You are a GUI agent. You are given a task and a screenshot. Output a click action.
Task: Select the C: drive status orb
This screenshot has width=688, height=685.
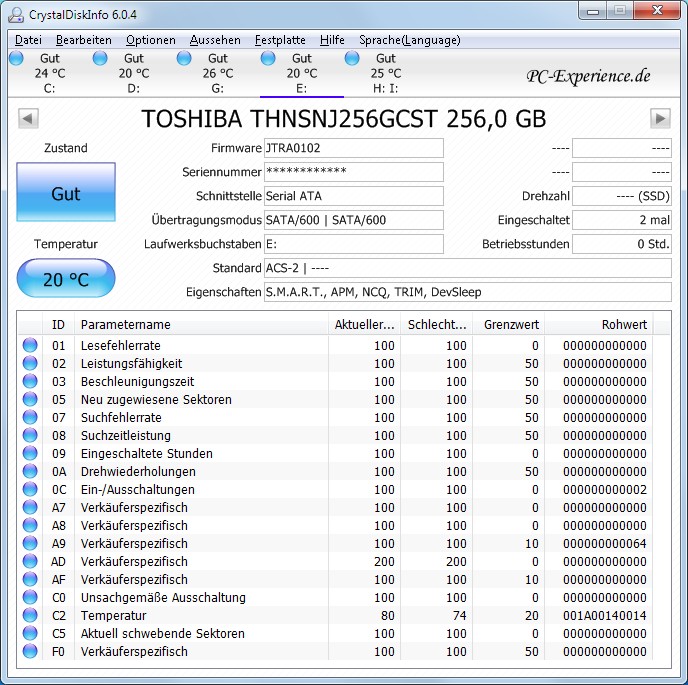click(x=17, y=59)
